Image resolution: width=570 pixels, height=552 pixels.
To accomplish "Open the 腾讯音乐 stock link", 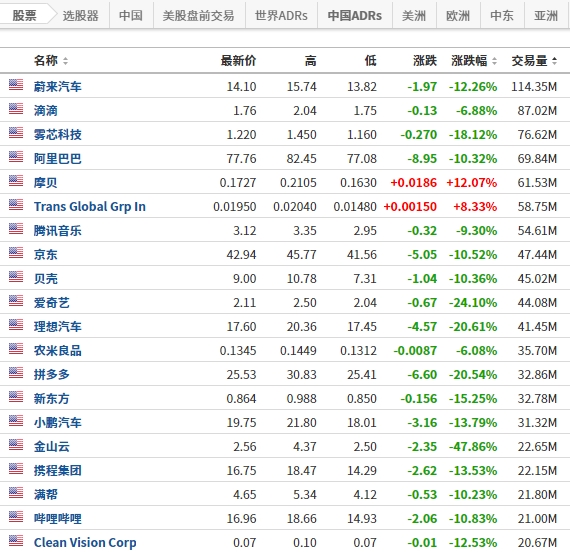I will pyautogui.click(x=57, y=231).
